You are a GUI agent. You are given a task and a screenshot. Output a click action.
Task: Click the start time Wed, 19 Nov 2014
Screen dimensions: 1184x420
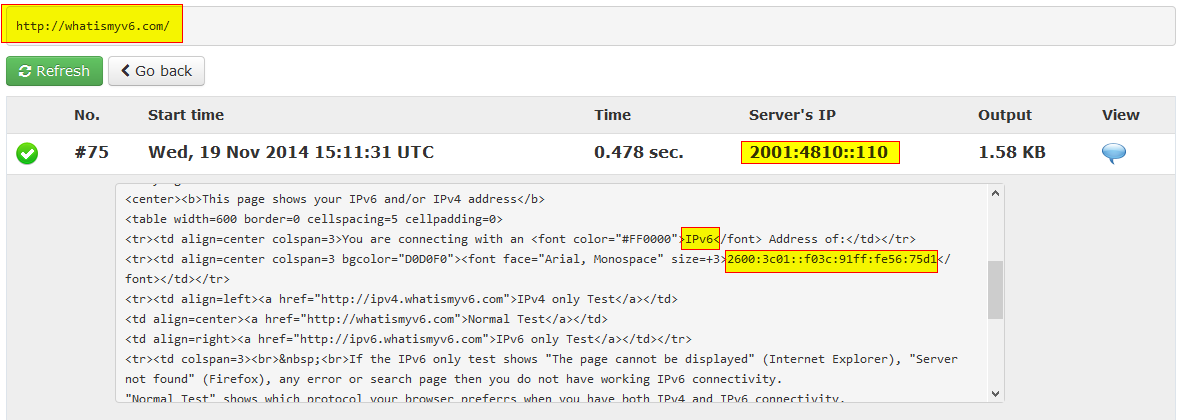pos(291,153)
